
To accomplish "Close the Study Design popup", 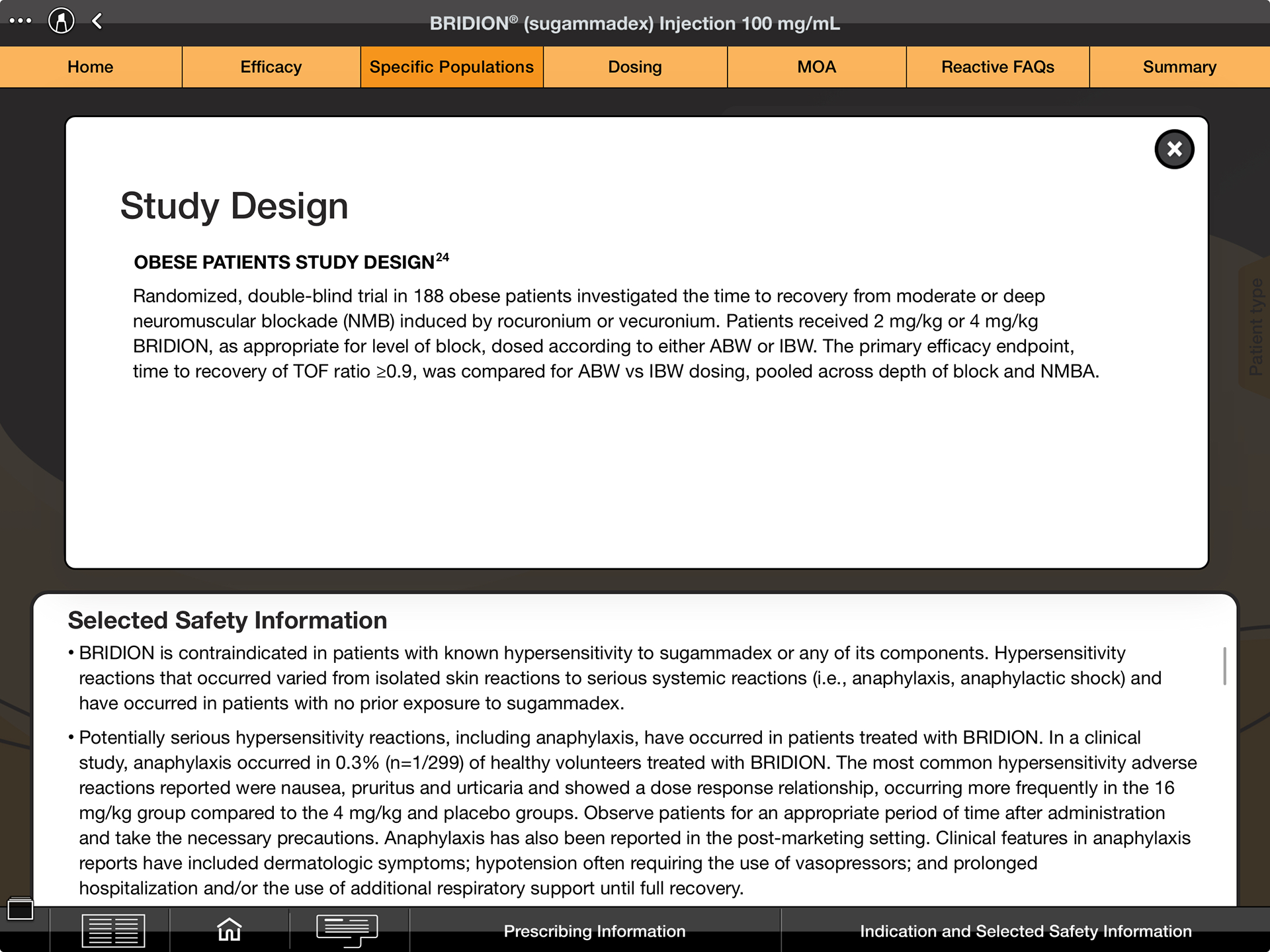I will pyautogui.click(x=1174, y=149).
